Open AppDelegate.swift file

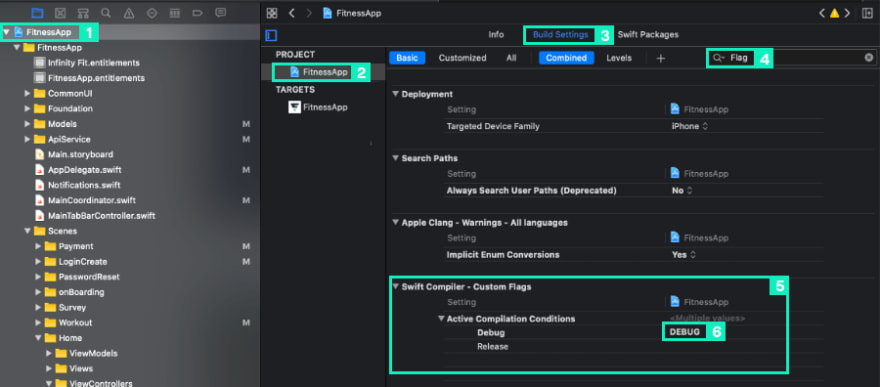[85, 169]
